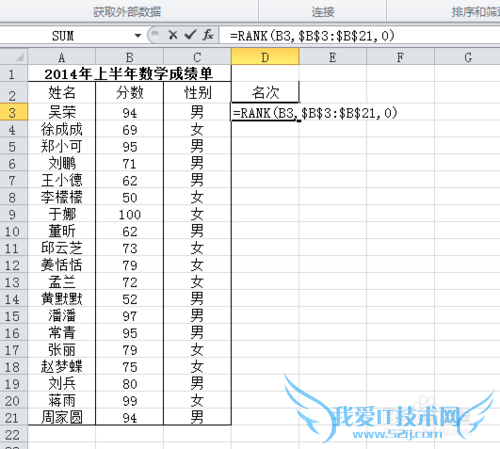Open Insert Function with the fx icon

coord(208,35)
